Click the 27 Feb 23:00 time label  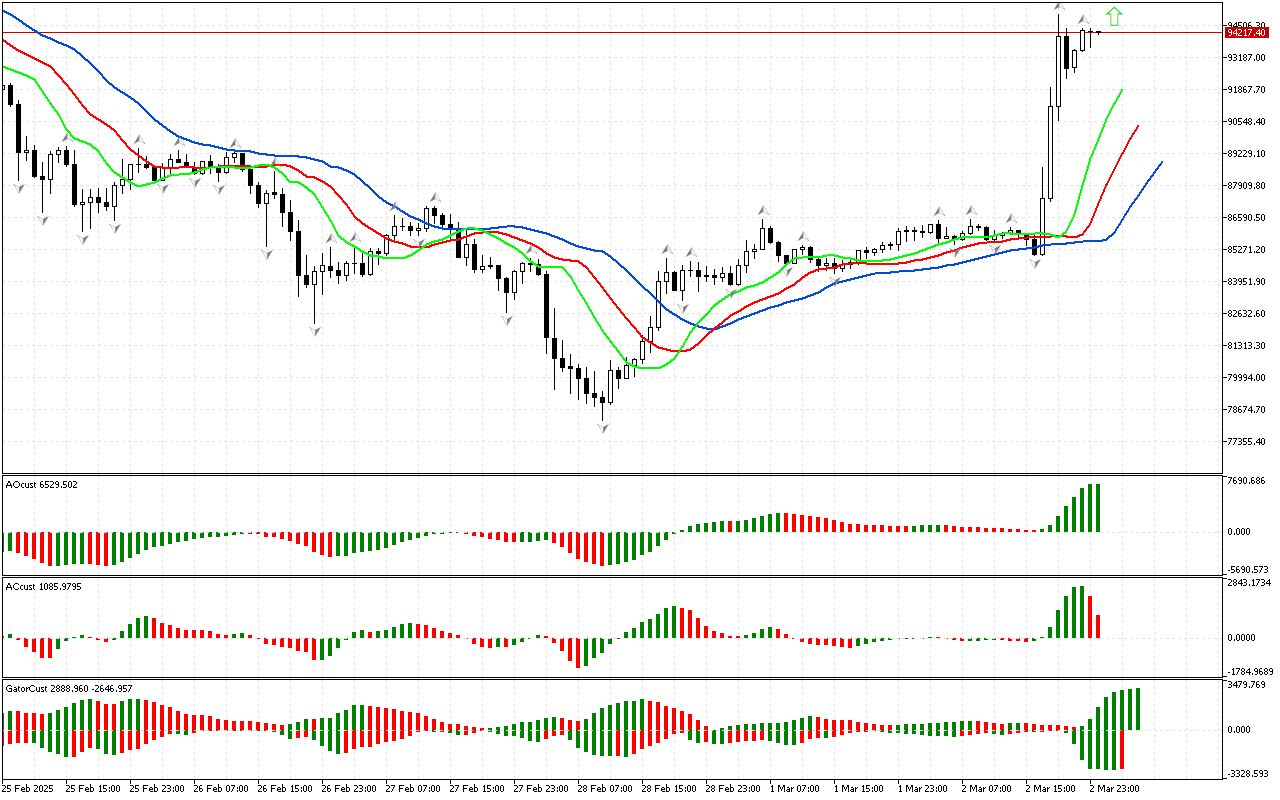pos(541,789)
